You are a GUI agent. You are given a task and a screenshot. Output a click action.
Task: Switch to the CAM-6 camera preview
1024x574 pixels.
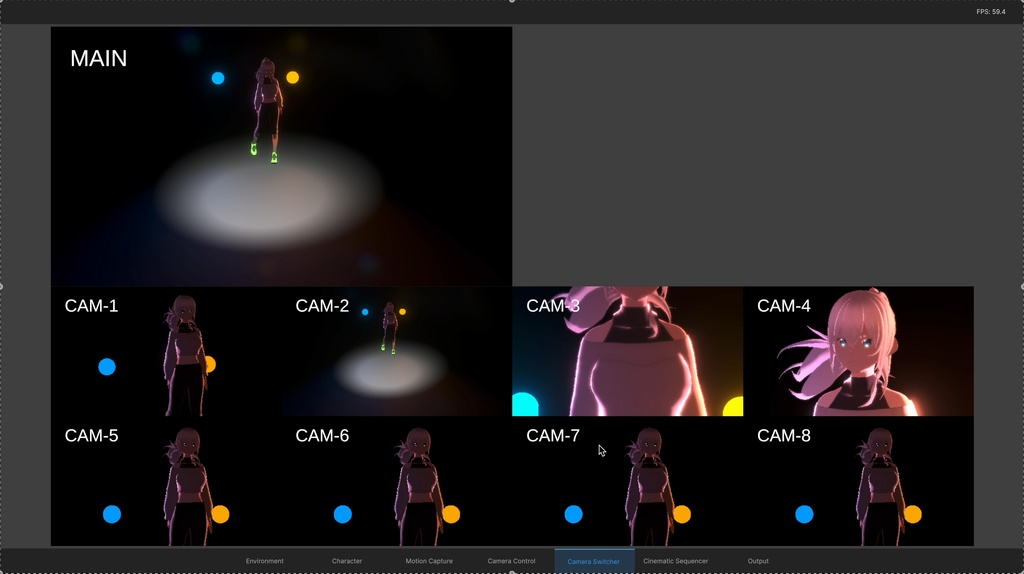click(397, 481)
